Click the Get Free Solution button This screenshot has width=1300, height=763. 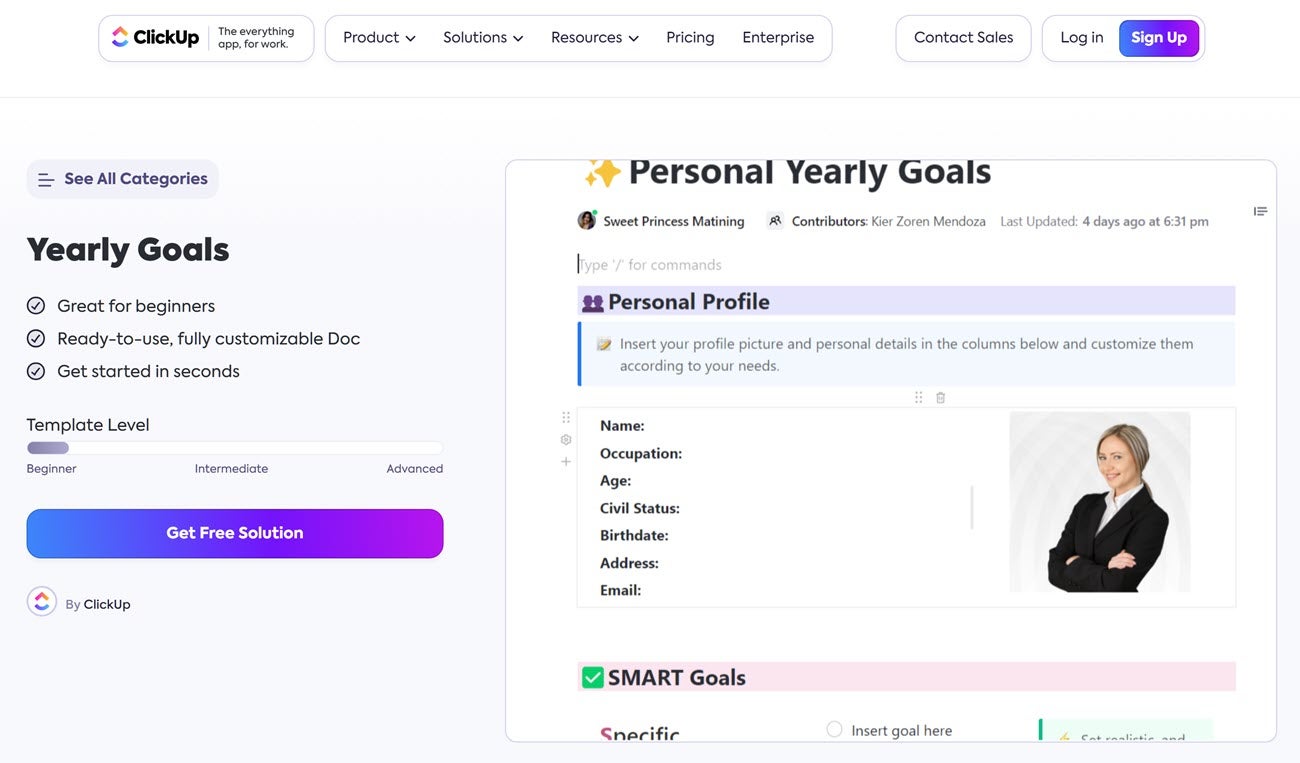(235, 533)
